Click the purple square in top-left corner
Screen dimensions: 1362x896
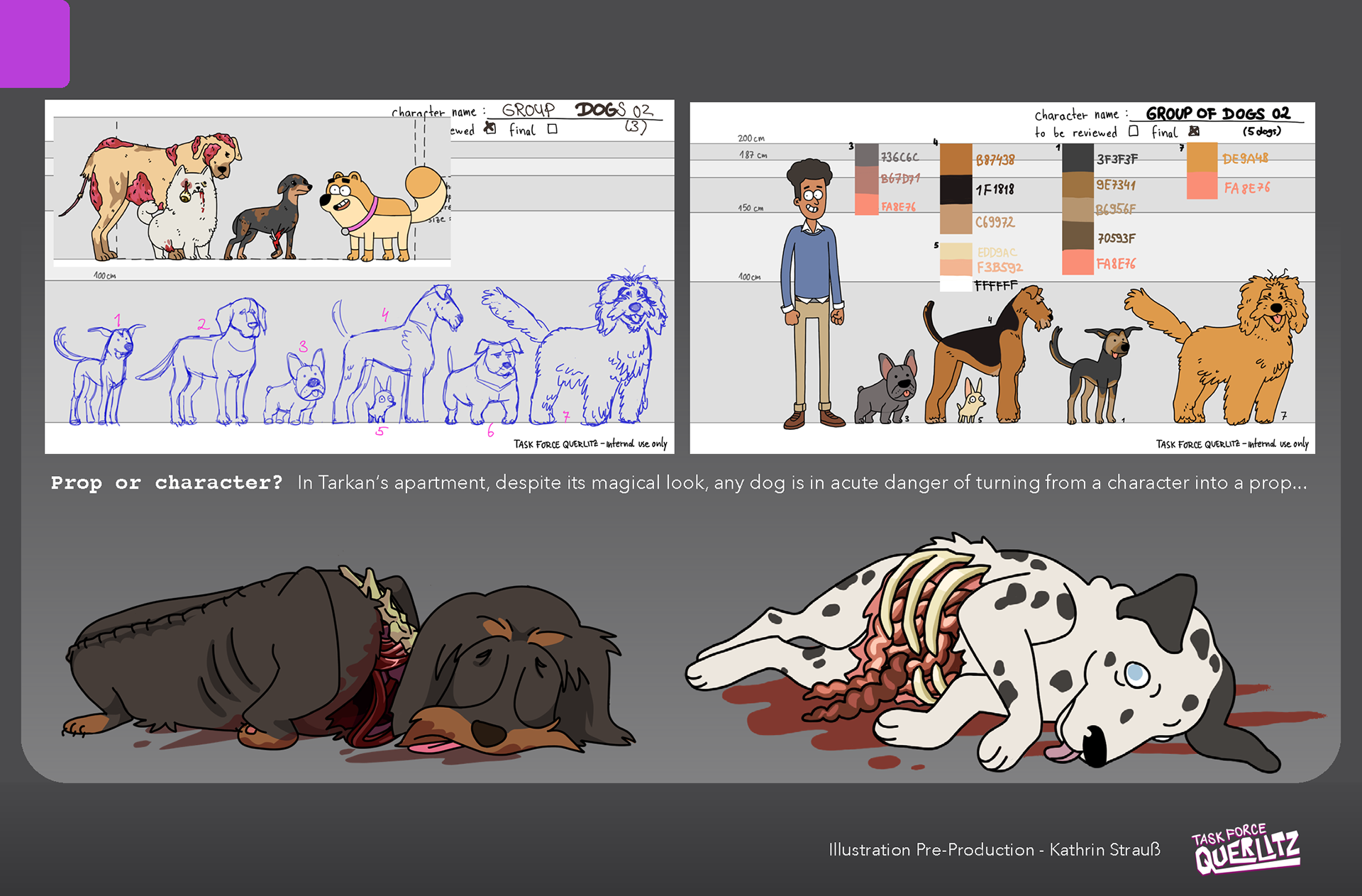33,43
